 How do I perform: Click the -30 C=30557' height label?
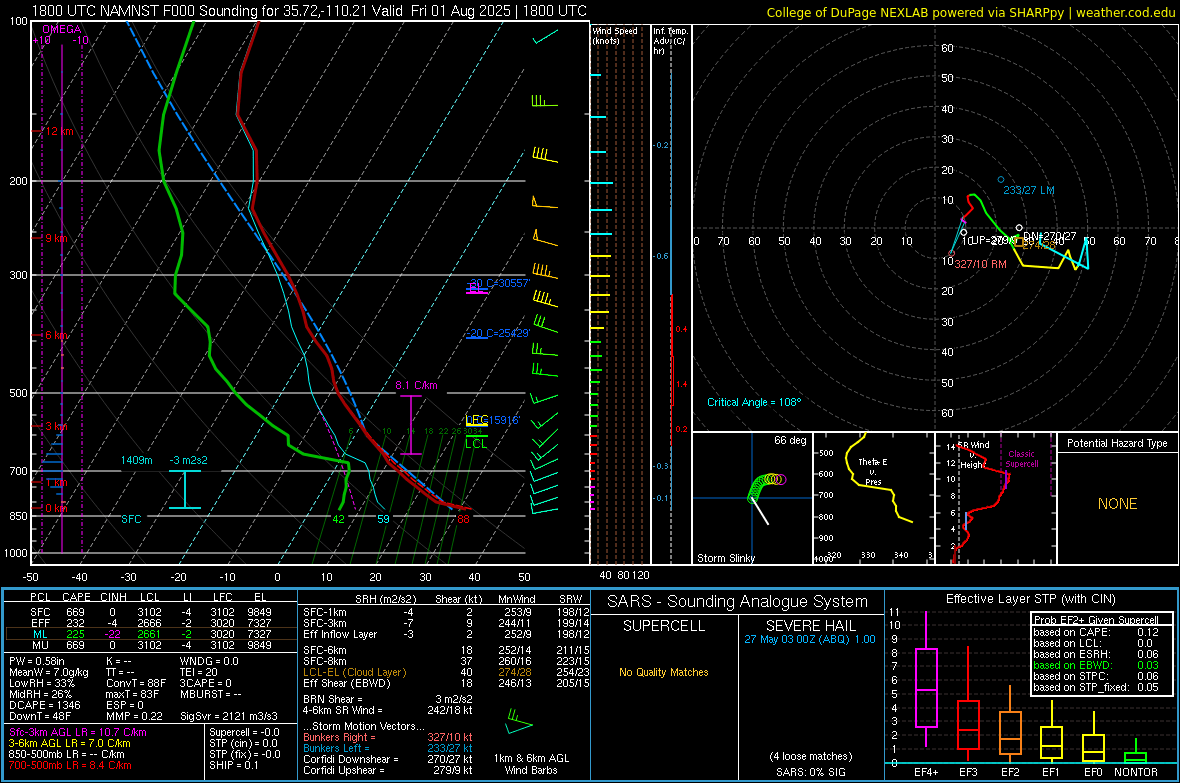click(x=498, y=283)
